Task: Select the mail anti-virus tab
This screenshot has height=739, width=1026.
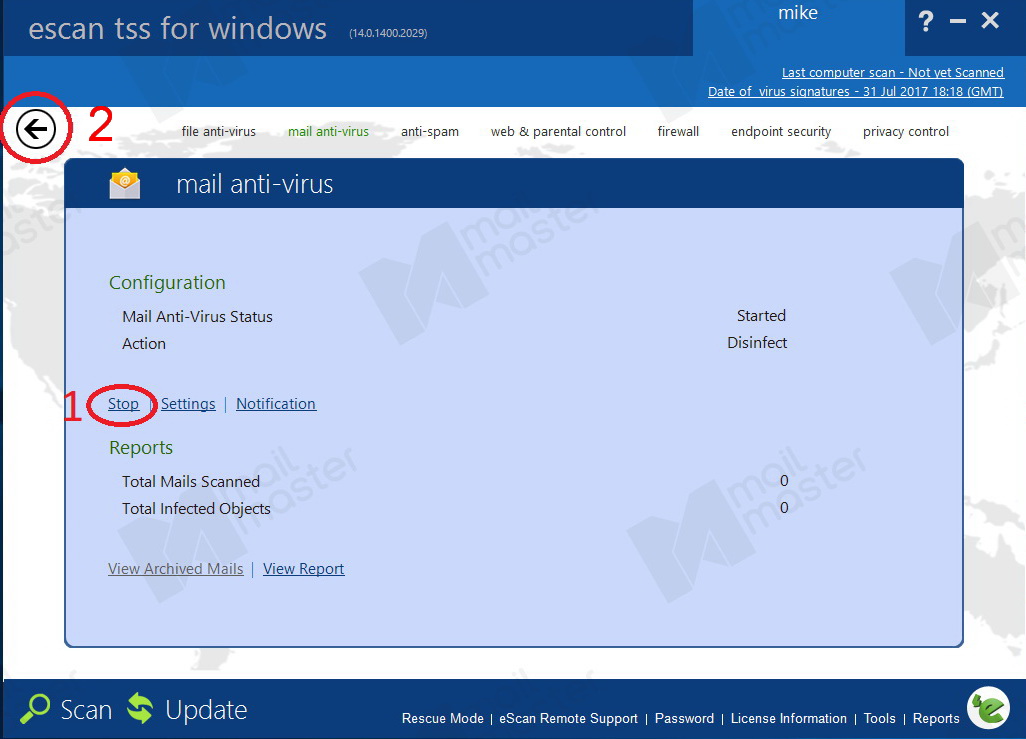Action: [x=328, y=132]
